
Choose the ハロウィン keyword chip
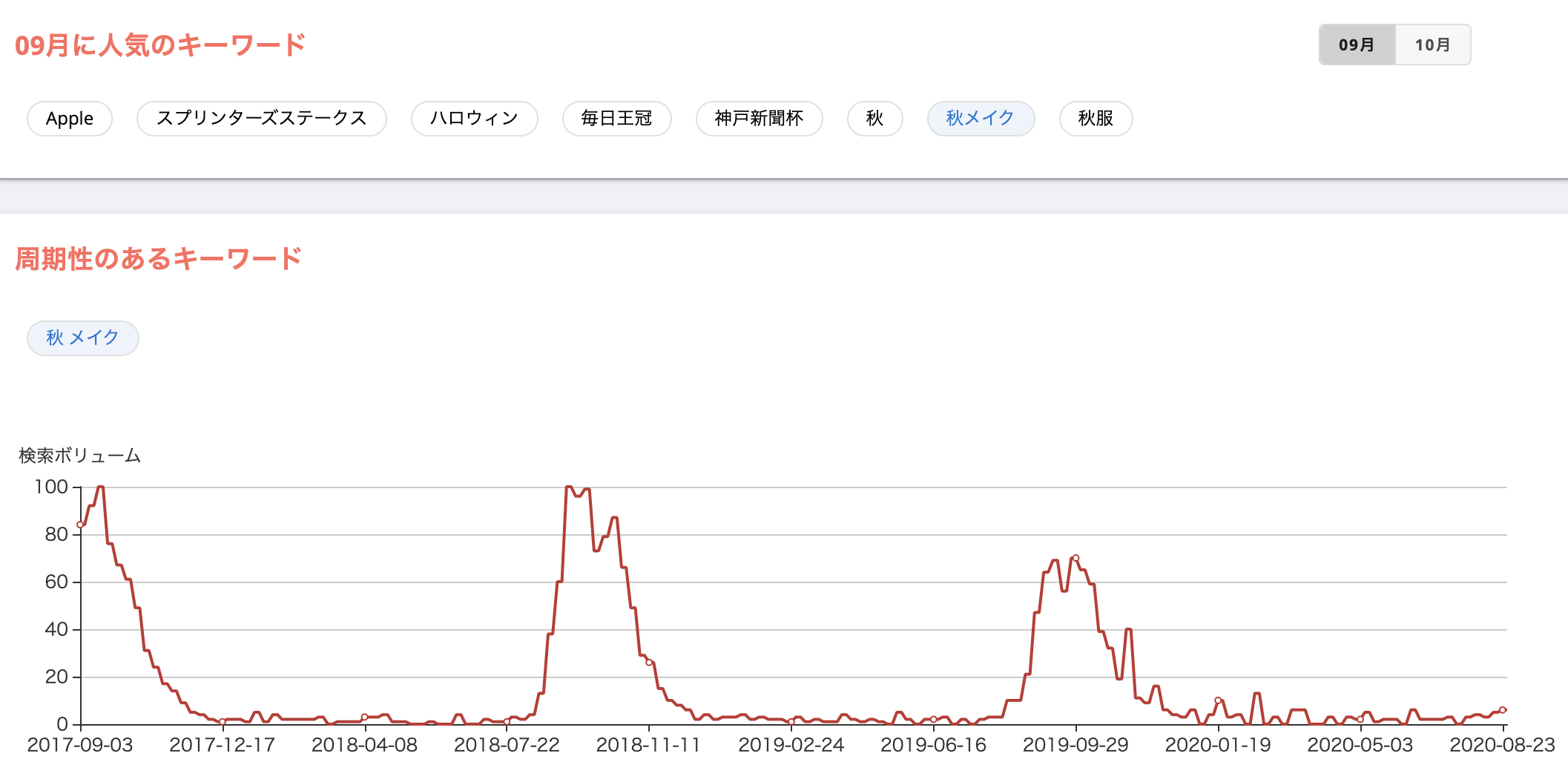click(474, 119)
